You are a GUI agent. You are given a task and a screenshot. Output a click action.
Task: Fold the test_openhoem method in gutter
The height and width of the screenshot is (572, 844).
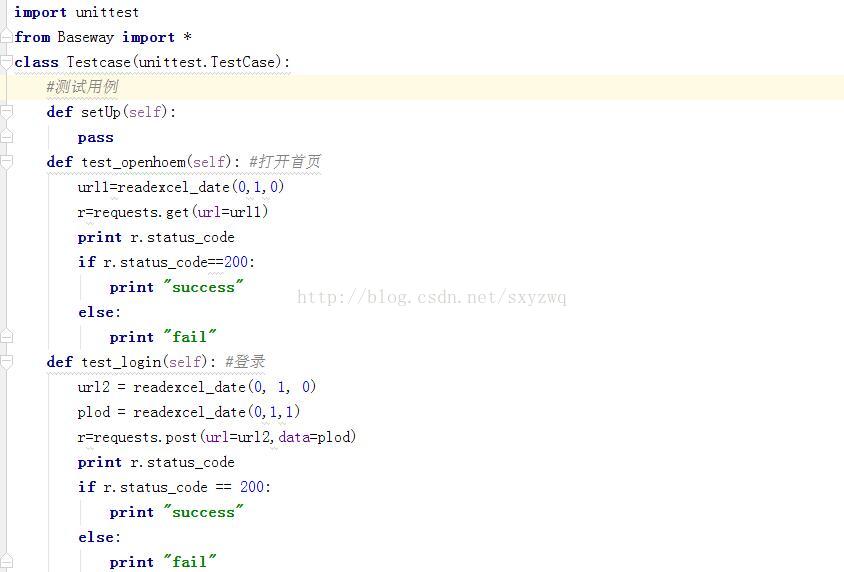click(6, 162)
